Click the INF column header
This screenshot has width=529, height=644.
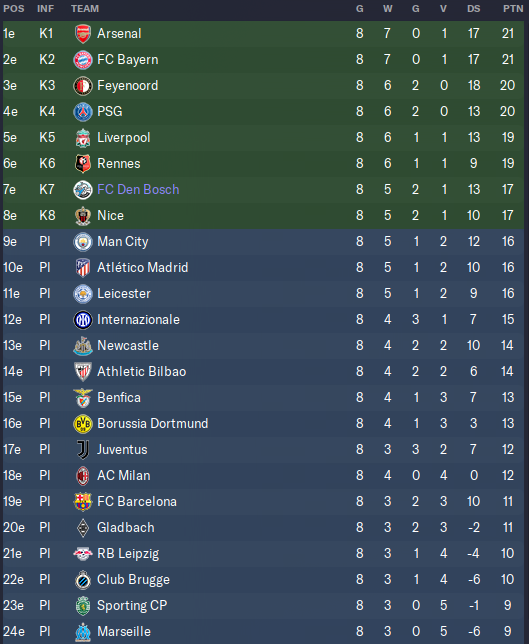click(x=46, y=9)
